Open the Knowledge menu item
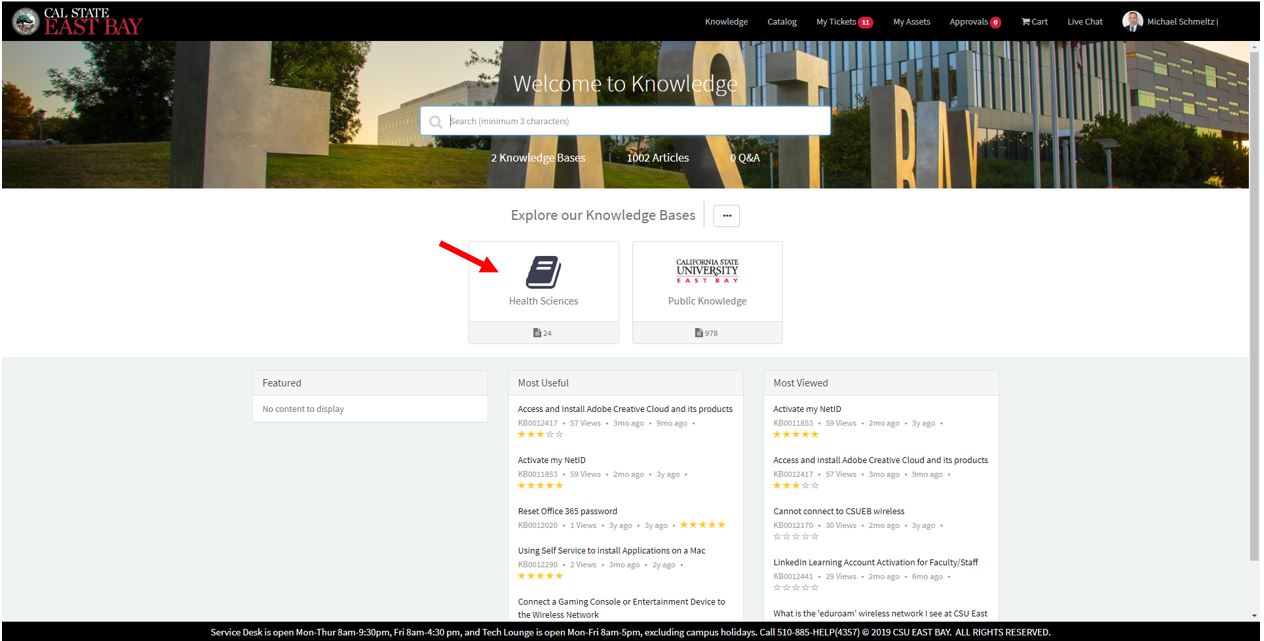The image size is (1264, 641). pyautogui.click(x=726, y=22)
